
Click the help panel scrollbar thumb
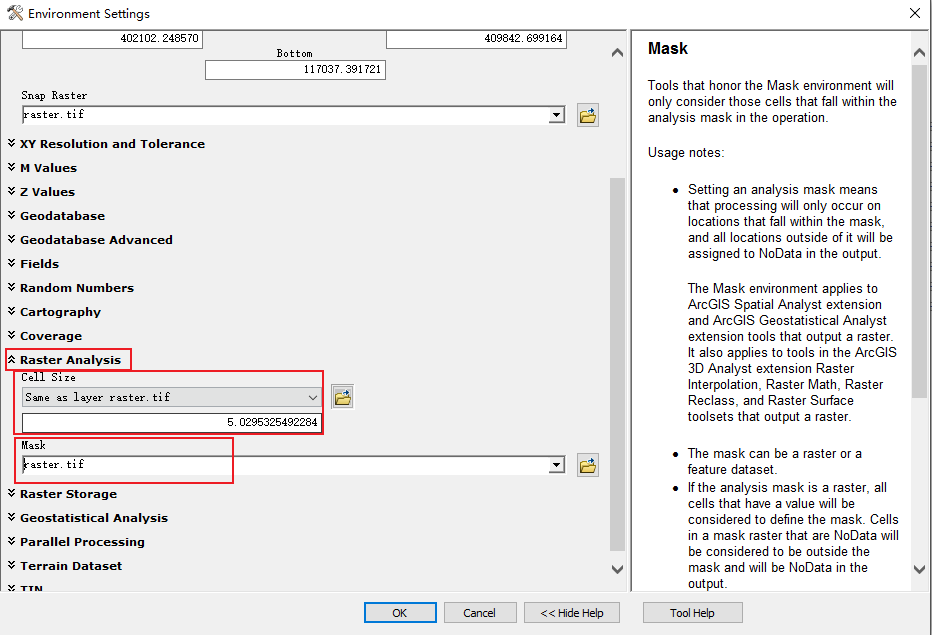tap(919, 230)
